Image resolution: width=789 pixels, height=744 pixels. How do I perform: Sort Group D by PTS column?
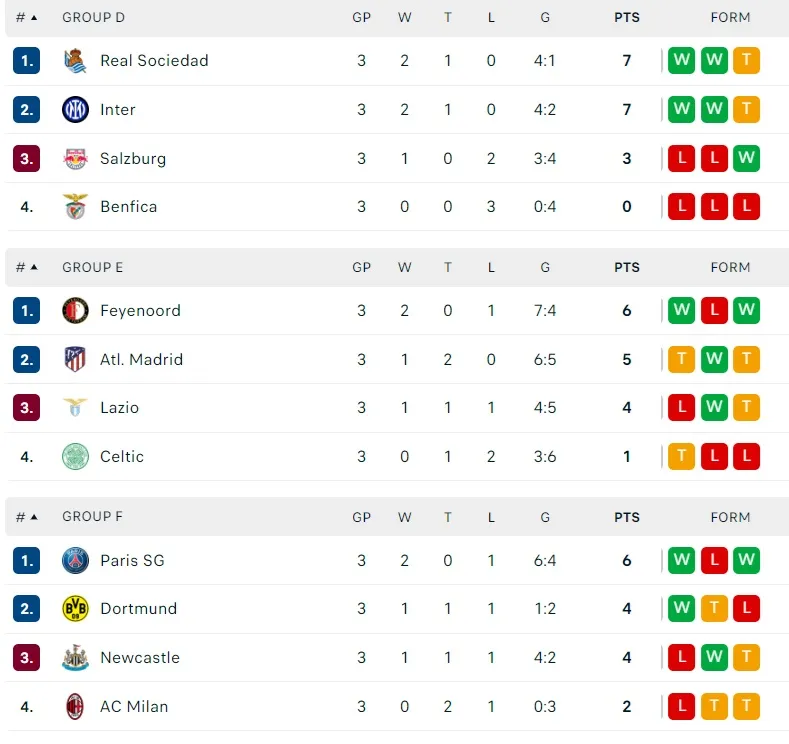pos(627,18)
